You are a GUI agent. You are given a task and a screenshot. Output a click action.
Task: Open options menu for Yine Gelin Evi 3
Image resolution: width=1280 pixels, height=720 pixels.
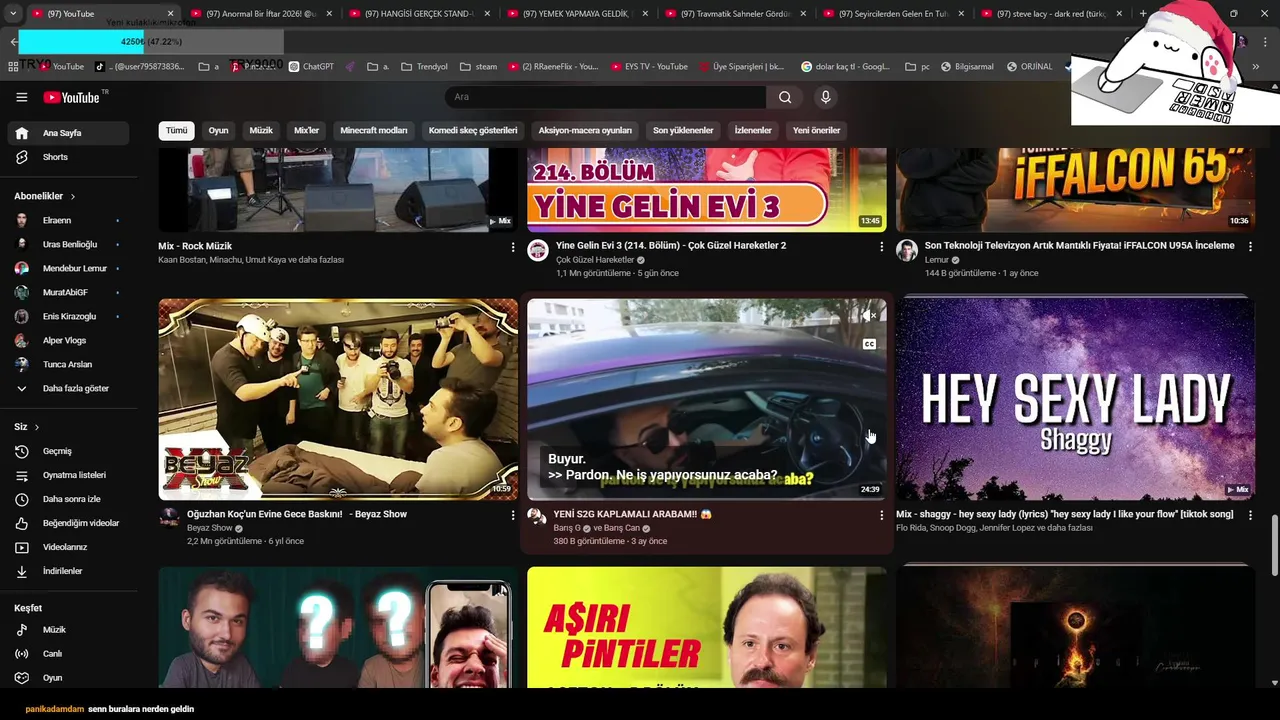(881, 246)
